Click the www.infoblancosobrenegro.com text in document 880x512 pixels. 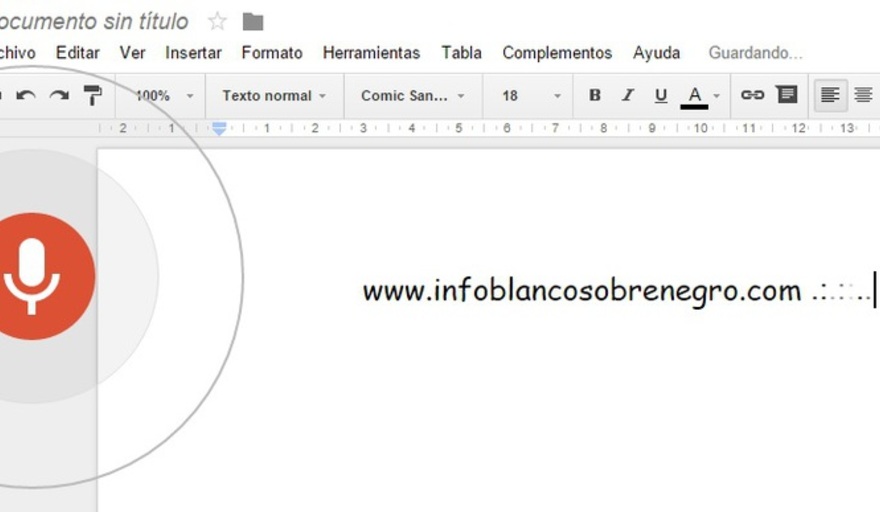582,291
